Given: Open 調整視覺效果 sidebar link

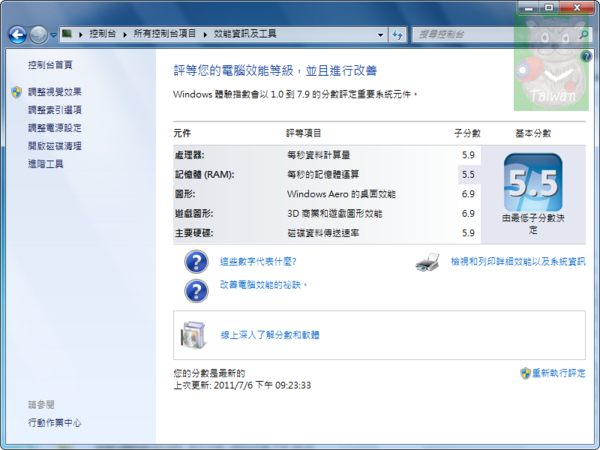Looking at the screenshot, I should 55,92.
